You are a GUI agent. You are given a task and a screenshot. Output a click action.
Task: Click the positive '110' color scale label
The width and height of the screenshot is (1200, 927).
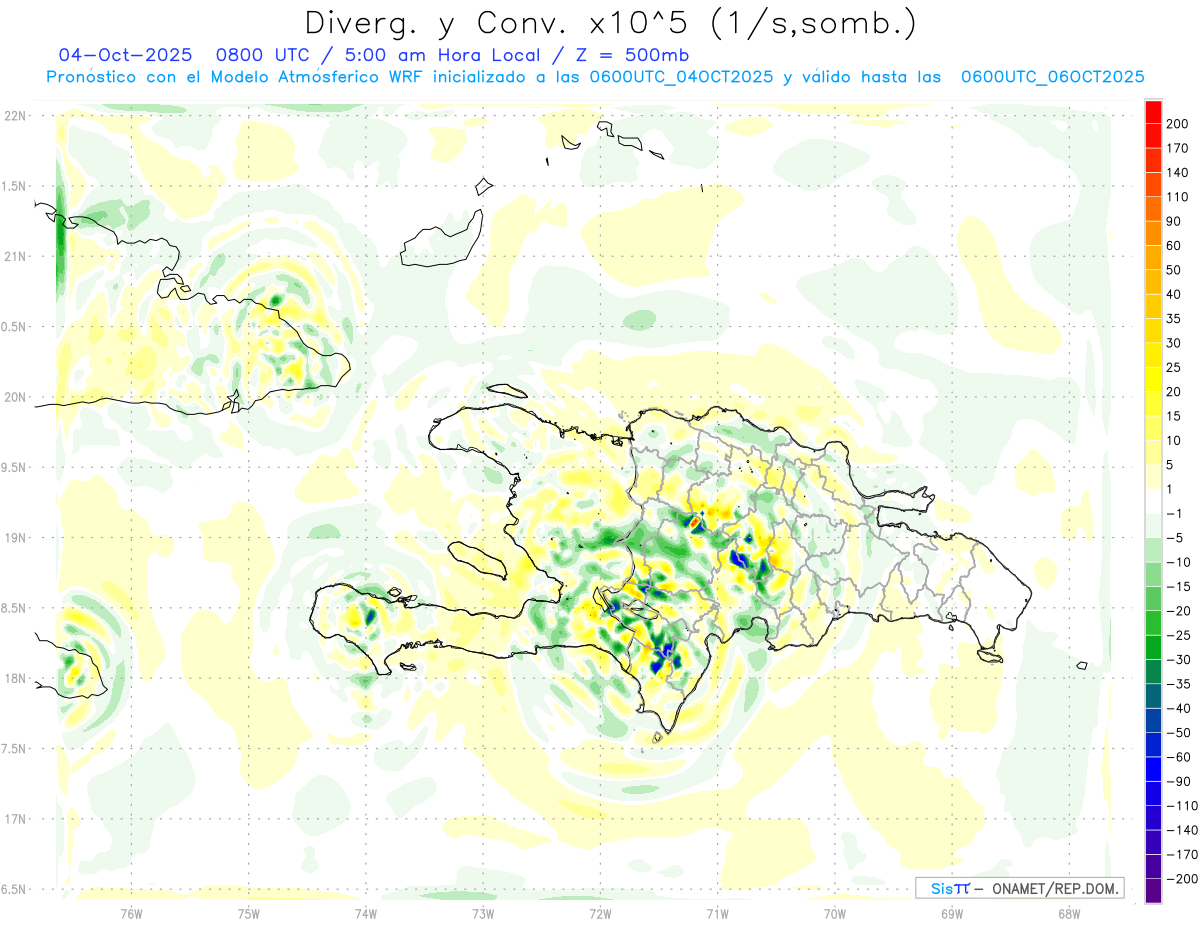[1177, 197]
